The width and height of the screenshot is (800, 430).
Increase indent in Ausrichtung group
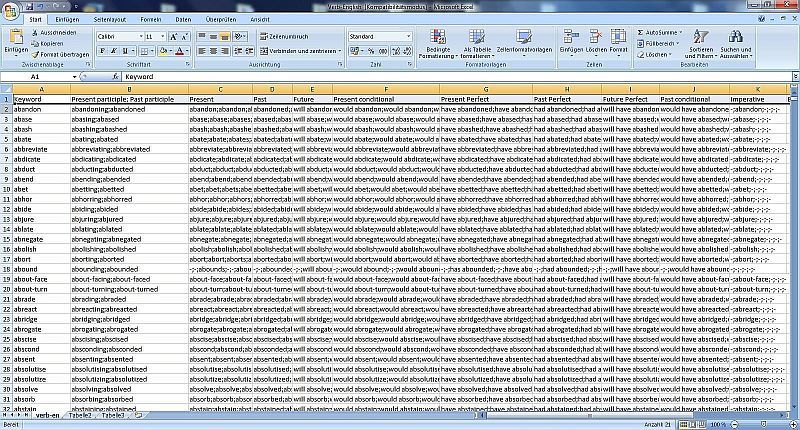pyautogui.click(x=249, y=51)
